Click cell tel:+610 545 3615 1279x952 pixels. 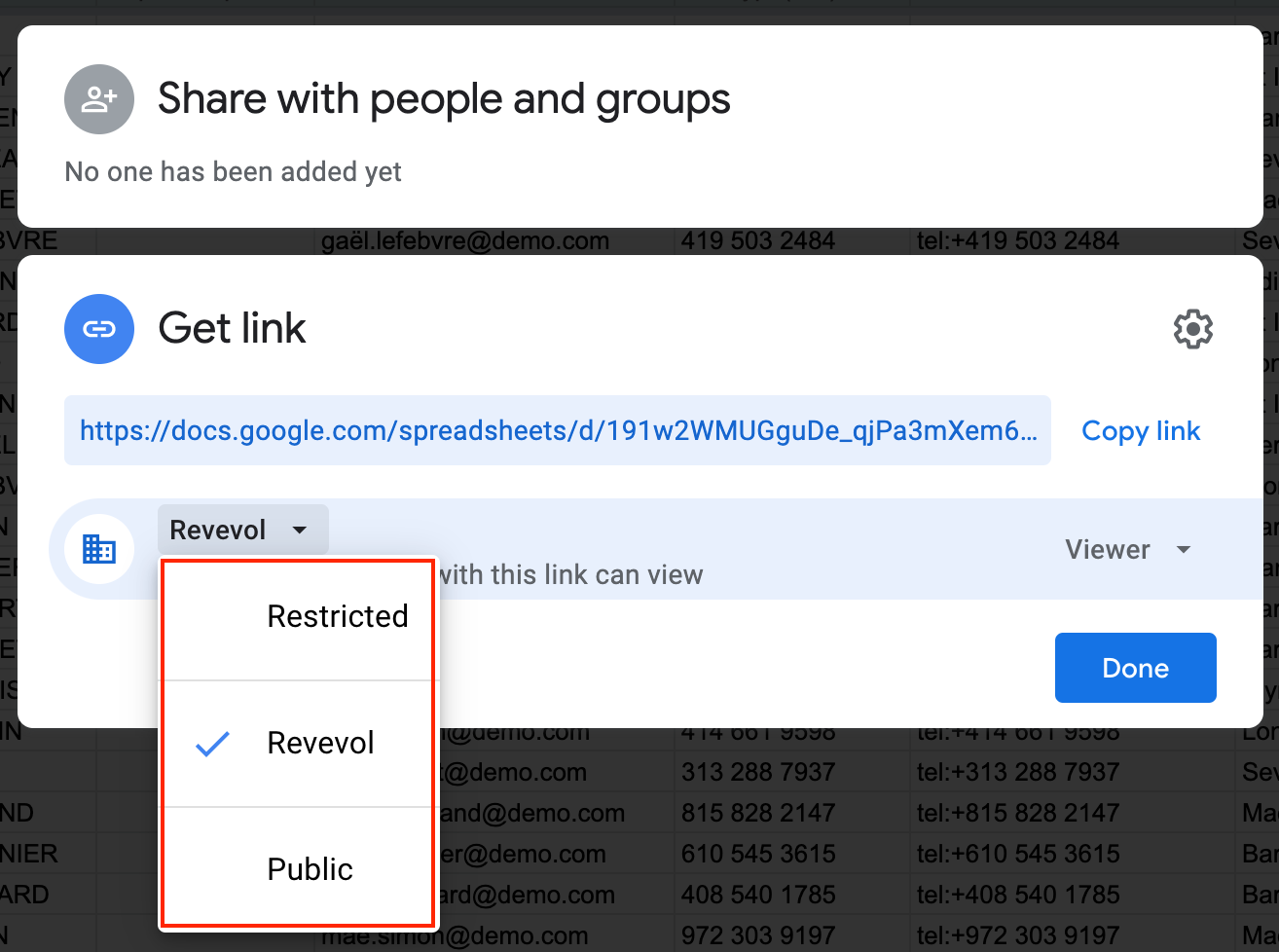point(1018,854)
